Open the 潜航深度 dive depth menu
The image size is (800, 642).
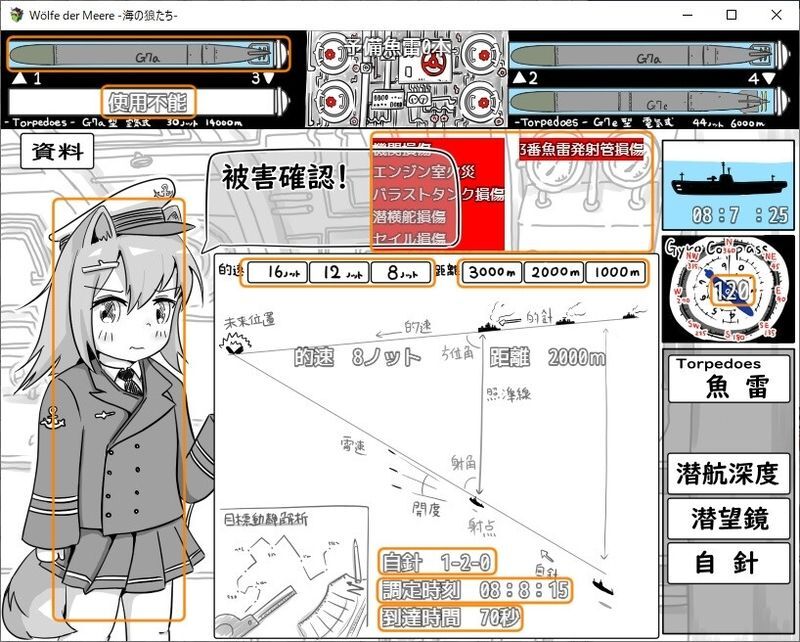pos(729,474)
